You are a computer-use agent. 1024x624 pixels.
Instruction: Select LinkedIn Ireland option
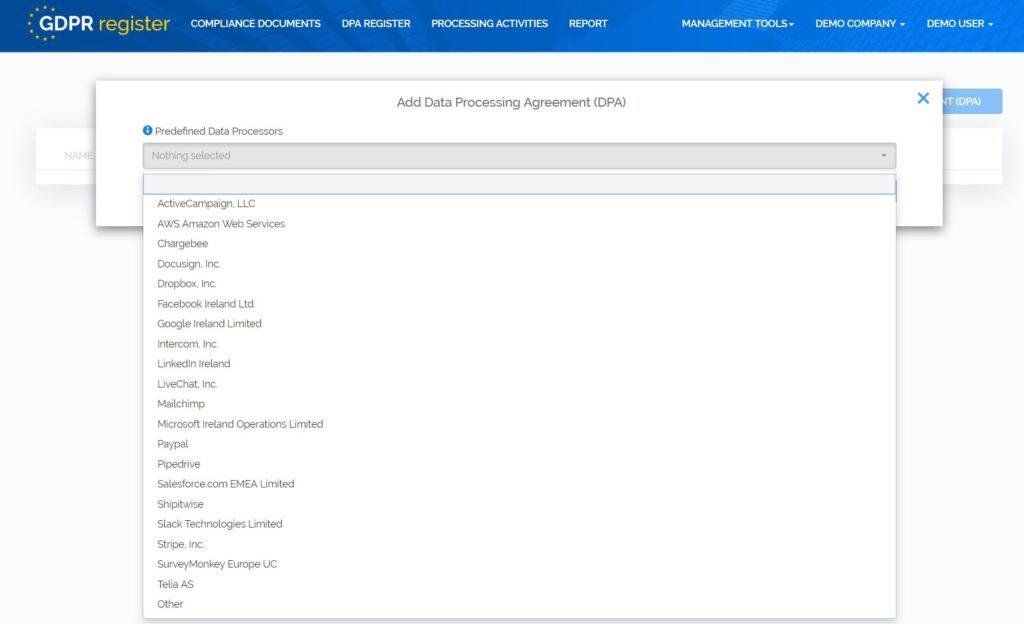click(x=519, y=364)
